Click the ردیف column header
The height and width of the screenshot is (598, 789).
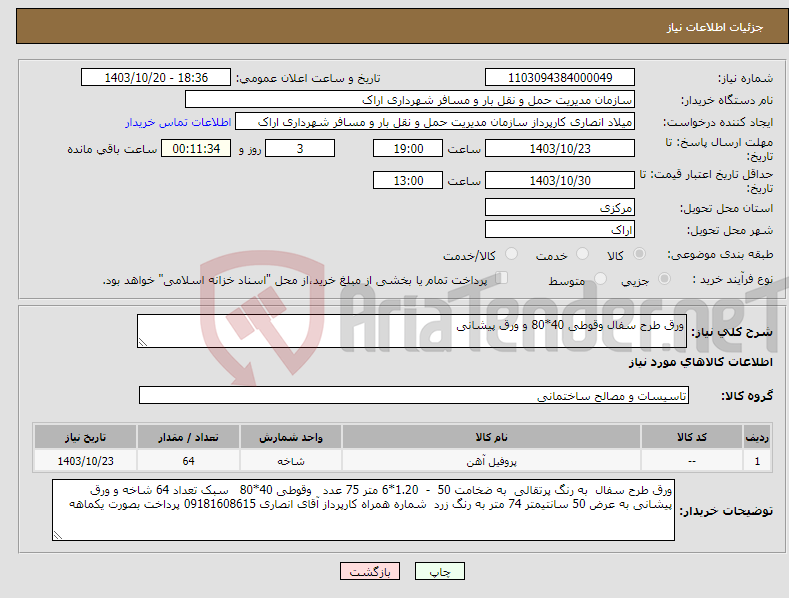pos(757,437)
